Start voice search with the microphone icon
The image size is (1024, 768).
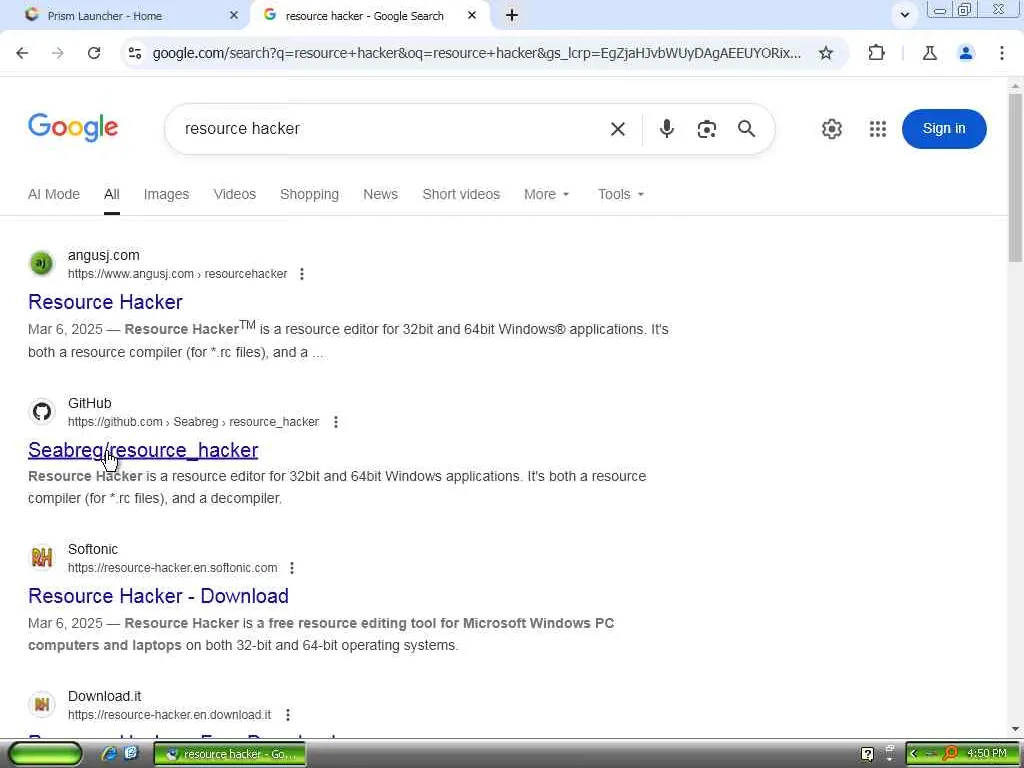(666, 129)
